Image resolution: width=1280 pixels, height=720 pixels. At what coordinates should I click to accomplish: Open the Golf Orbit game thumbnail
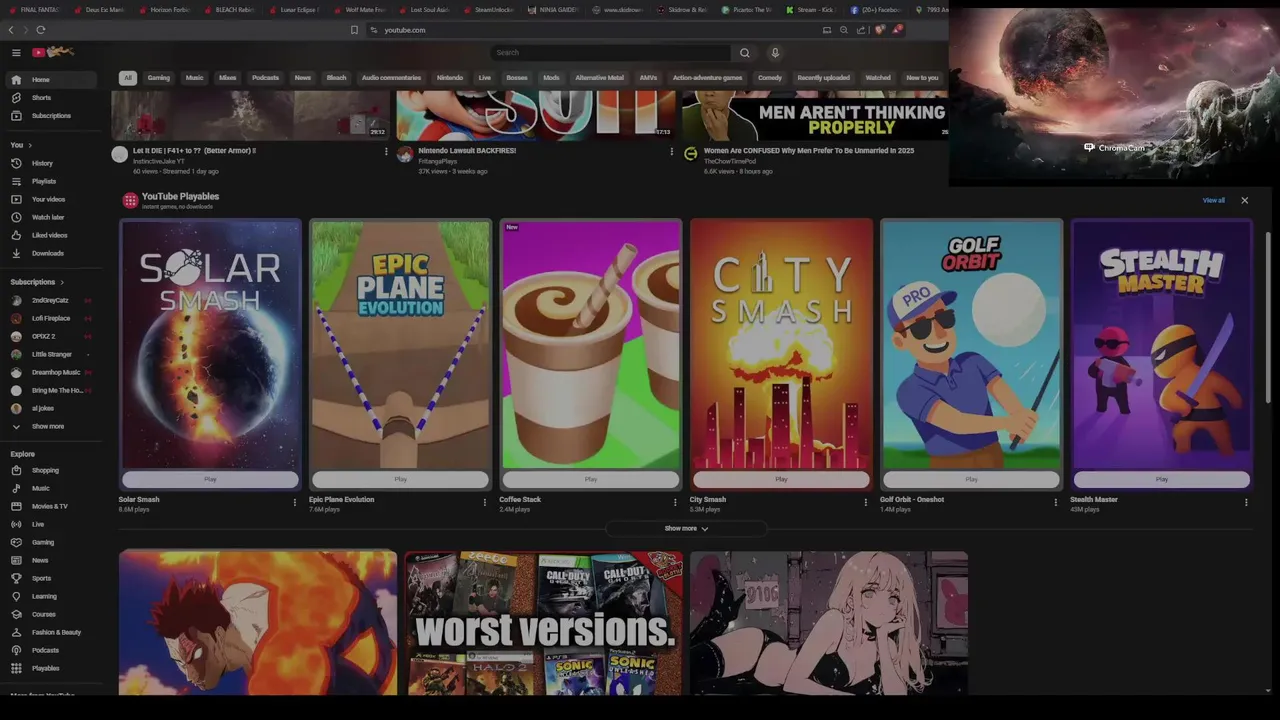[x=971, y=345]
